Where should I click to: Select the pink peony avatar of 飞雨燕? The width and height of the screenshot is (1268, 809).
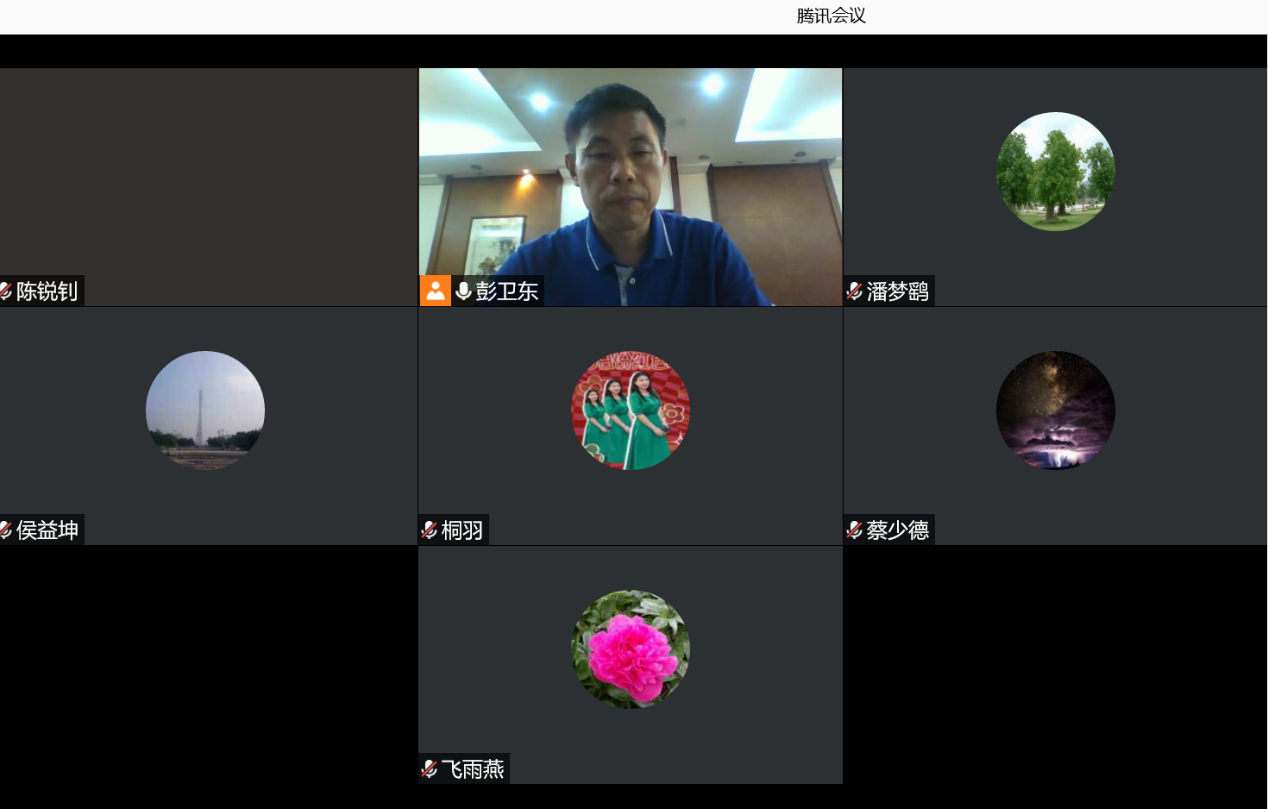coord(630,649)
